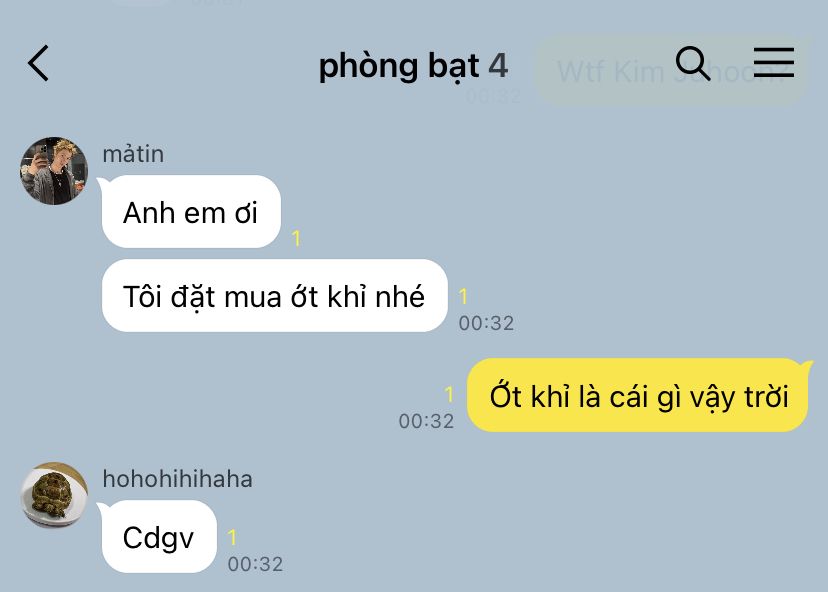
Task: Tap the sender name hohohihihaha
Action: 177,479
